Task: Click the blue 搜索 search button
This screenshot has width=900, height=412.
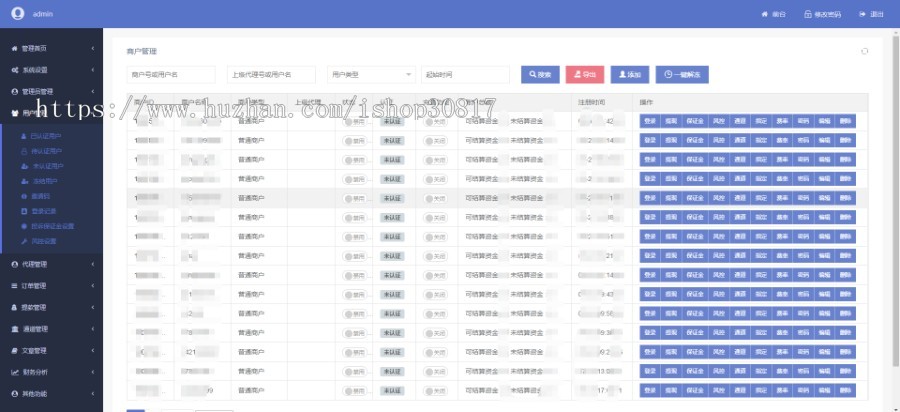Action: click(x=540, y=74)
